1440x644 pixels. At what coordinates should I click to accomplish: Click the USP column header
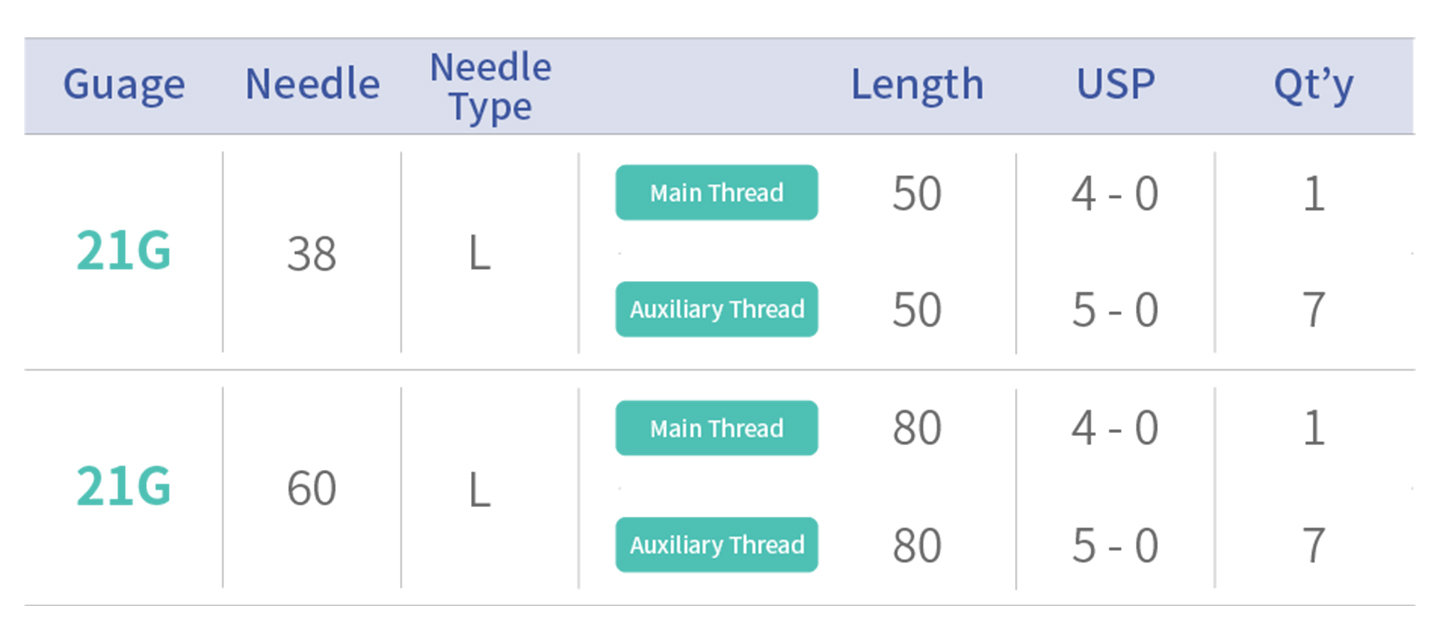coord(1115,85)
